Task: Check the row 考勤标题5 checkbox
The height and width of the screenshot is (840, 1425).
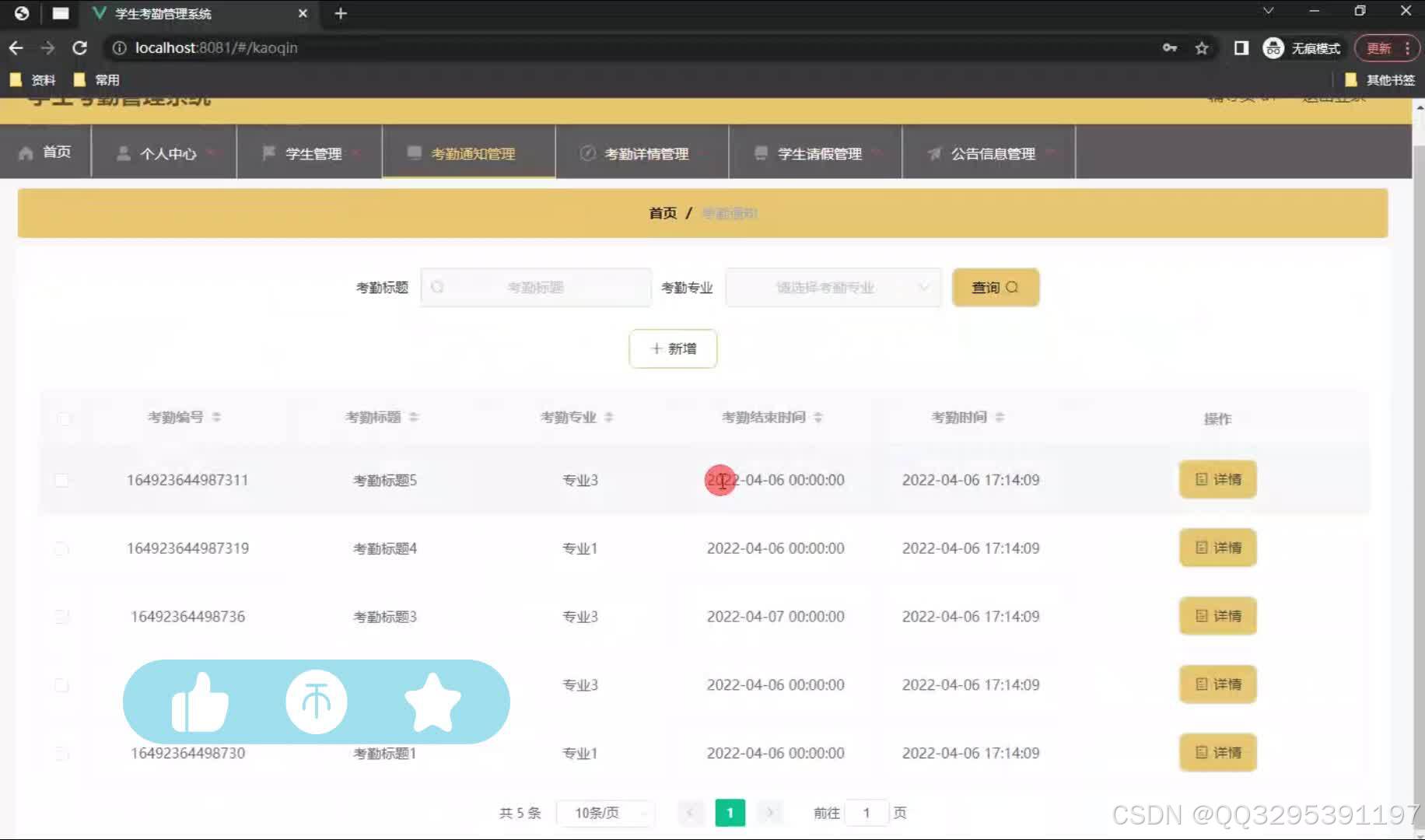Action: click(x=61, y=480)
